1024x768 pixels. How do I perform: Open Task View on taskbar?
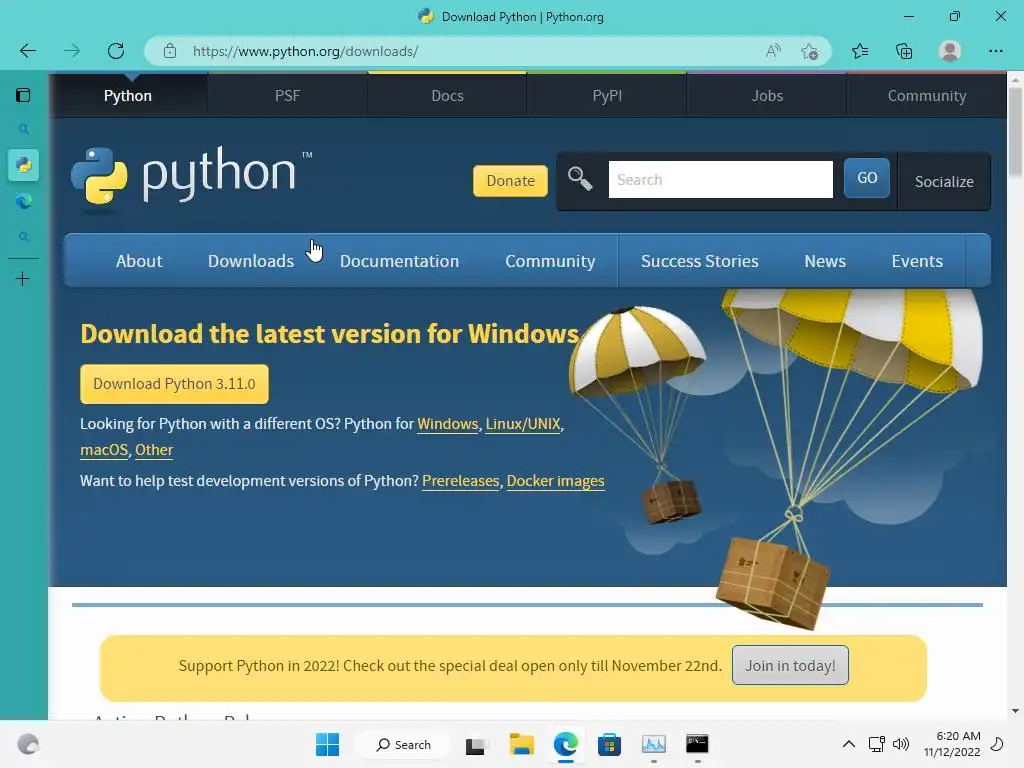pyautogui.click(x=475, y=745)
